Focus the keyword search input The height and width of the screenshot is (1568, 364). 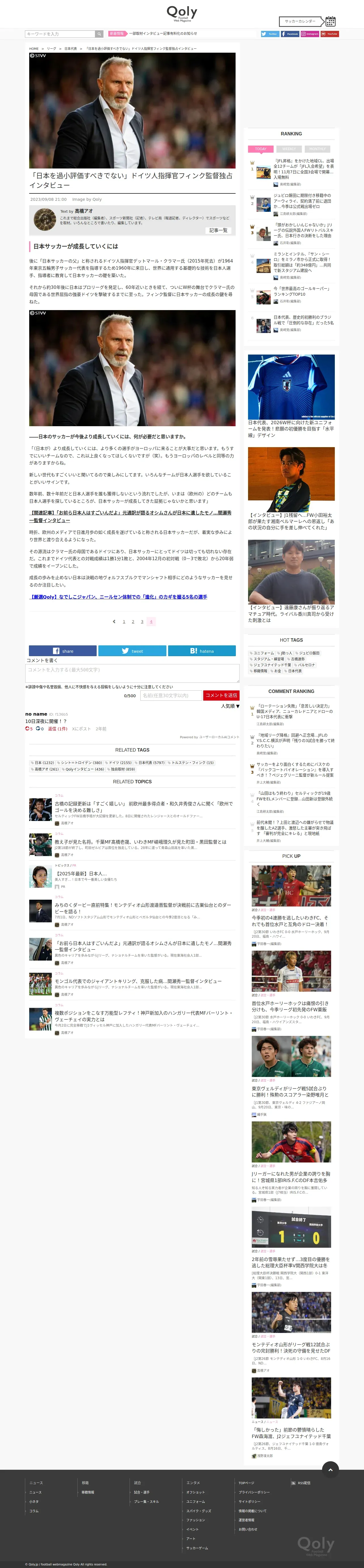pos(60,34)
